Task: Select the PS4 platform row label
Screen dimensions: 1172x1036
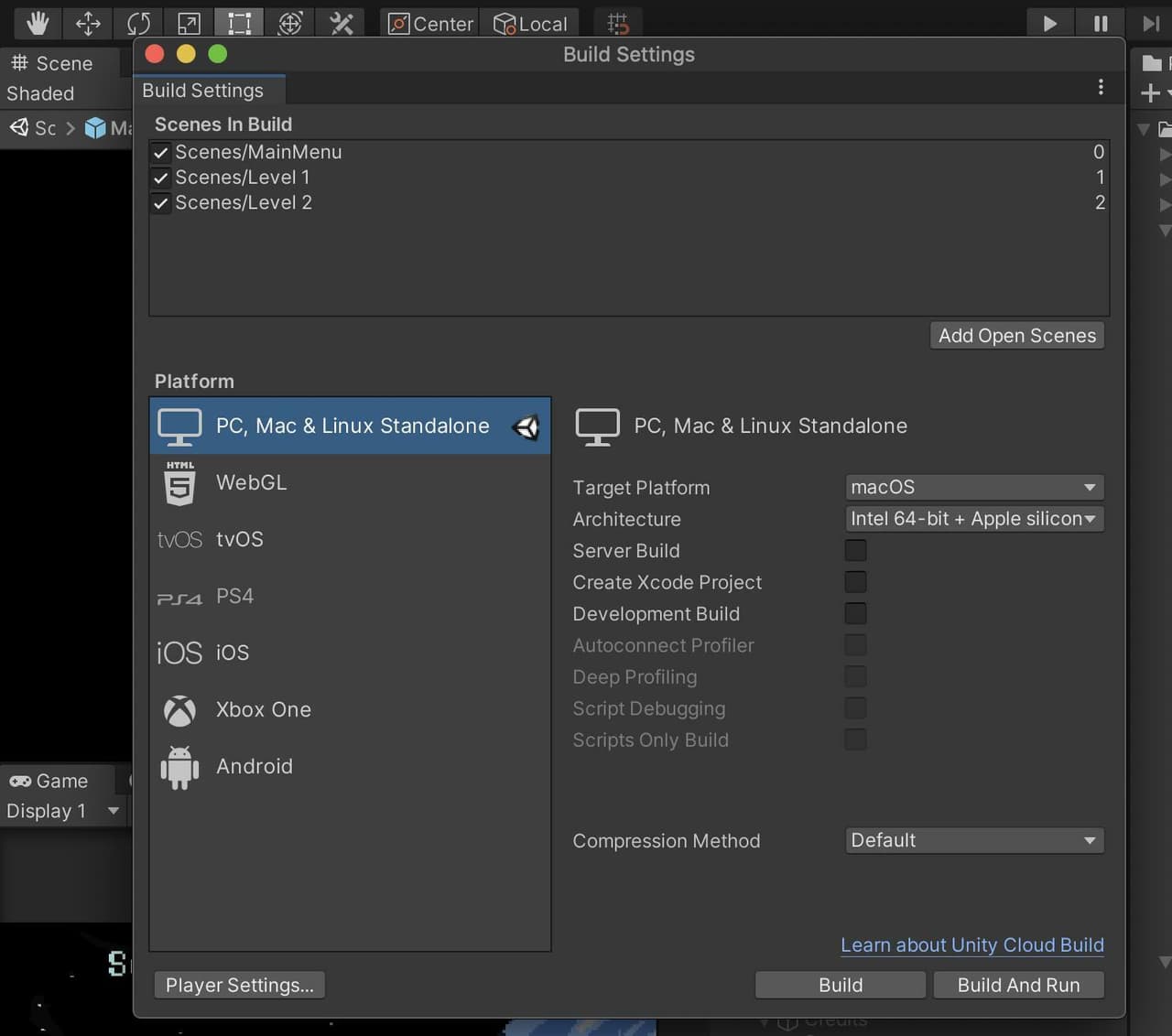Action: [x=234, y=596]
